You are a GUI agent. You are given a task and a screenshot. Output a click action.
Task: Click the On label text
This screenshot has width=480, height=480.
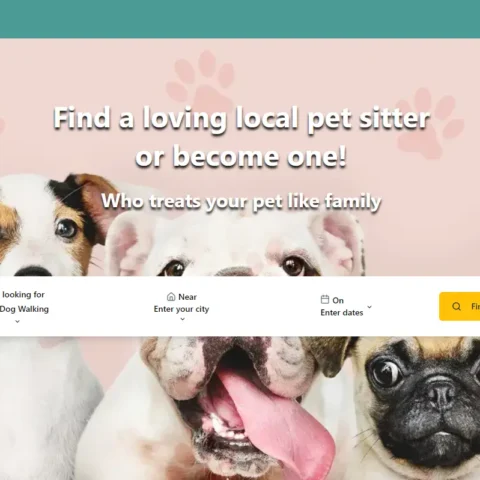(x=338, y=300)
